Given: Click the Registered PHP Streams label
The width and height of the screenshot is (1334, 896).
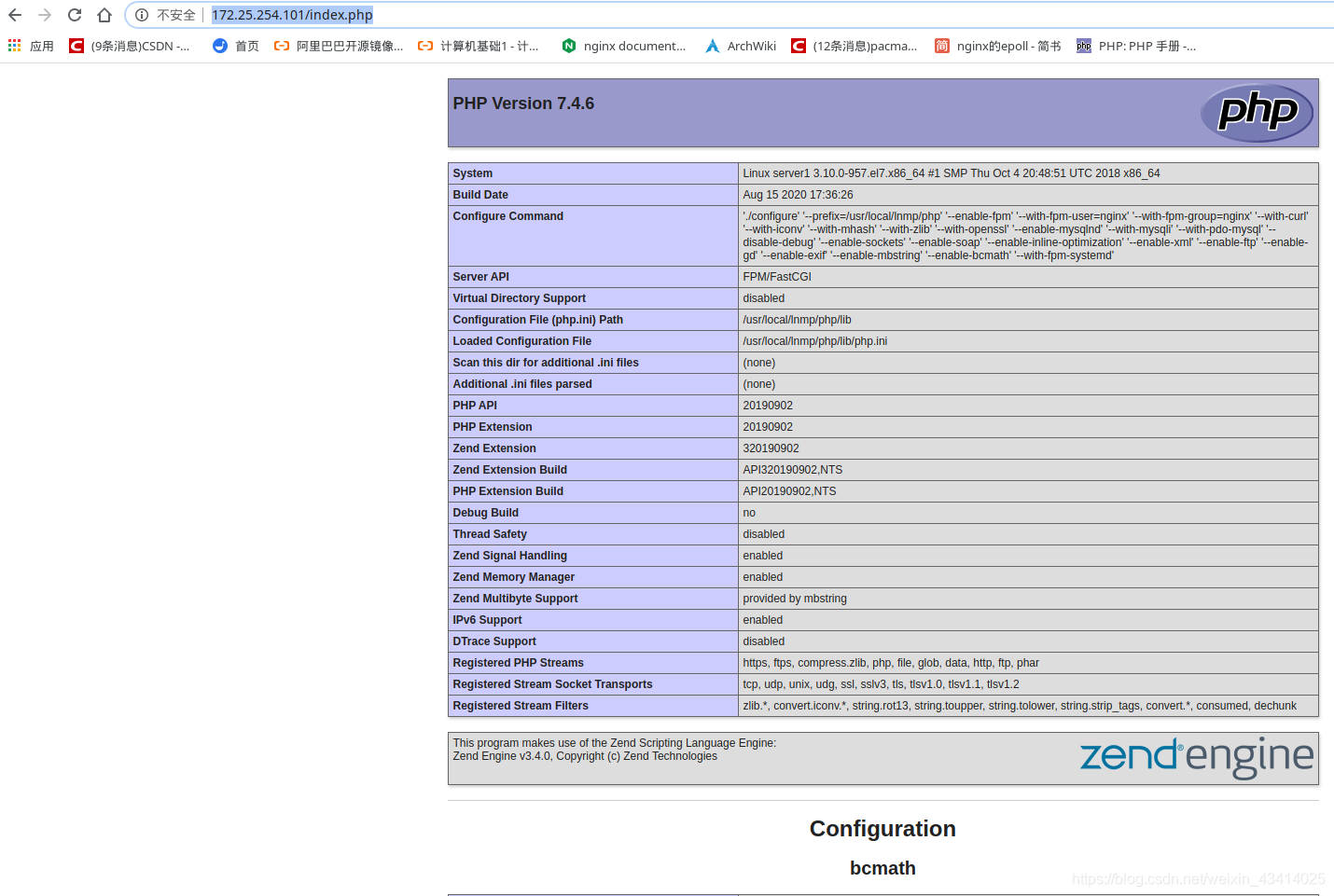Looking at the screenshot, I should click(x=518, y=663).
